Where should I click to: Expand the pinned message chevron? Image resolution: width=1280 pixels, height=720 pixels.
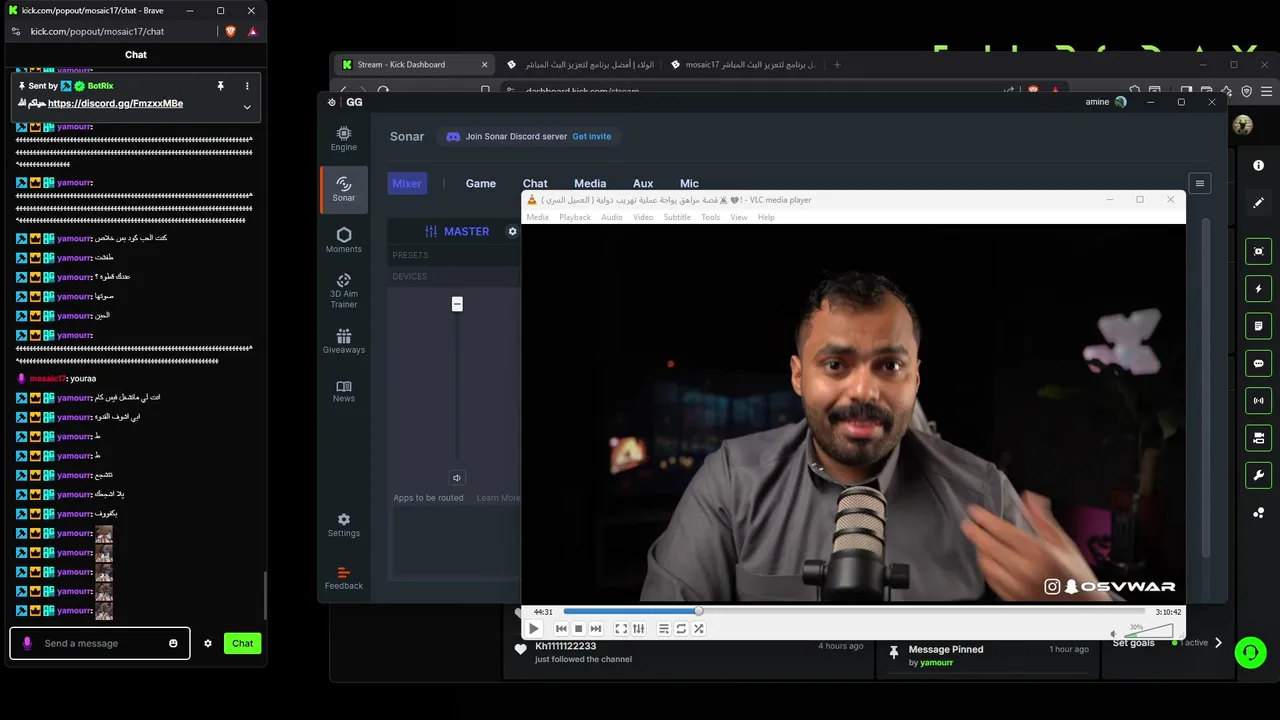247,107
